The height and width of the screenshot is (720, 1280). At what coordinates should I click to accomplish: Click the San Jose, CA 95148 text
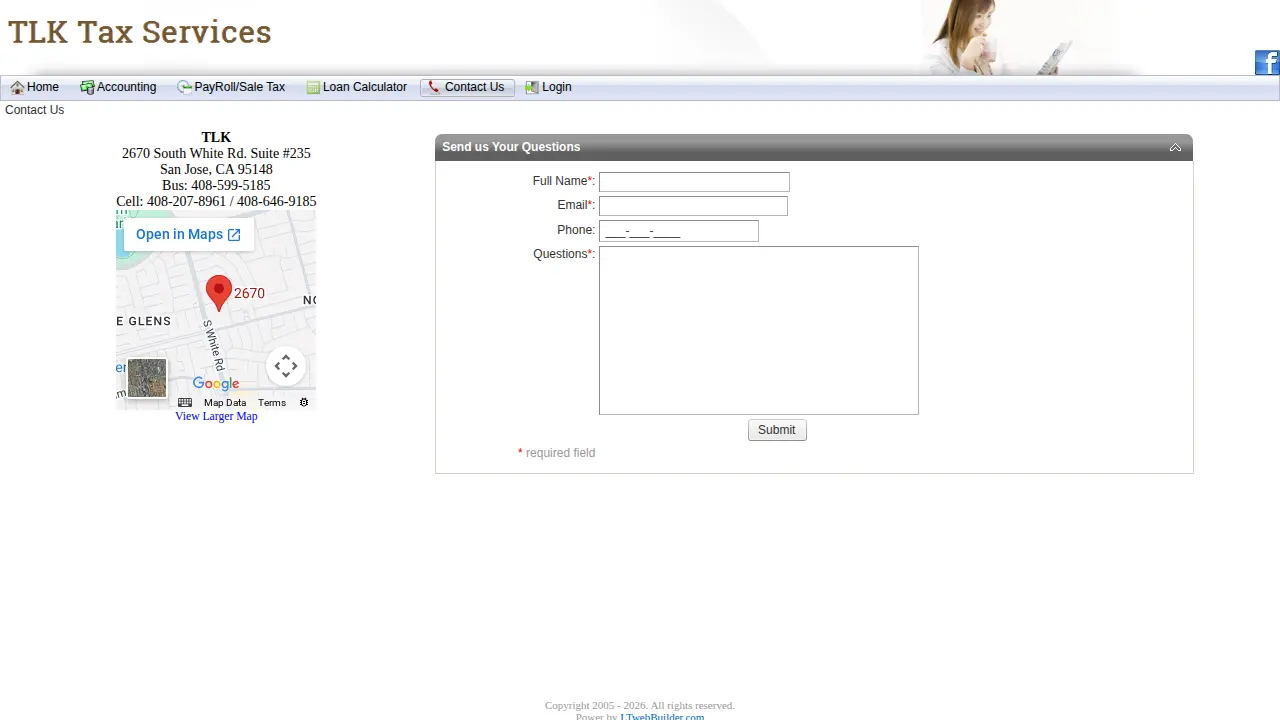click(x=216, y=169)
